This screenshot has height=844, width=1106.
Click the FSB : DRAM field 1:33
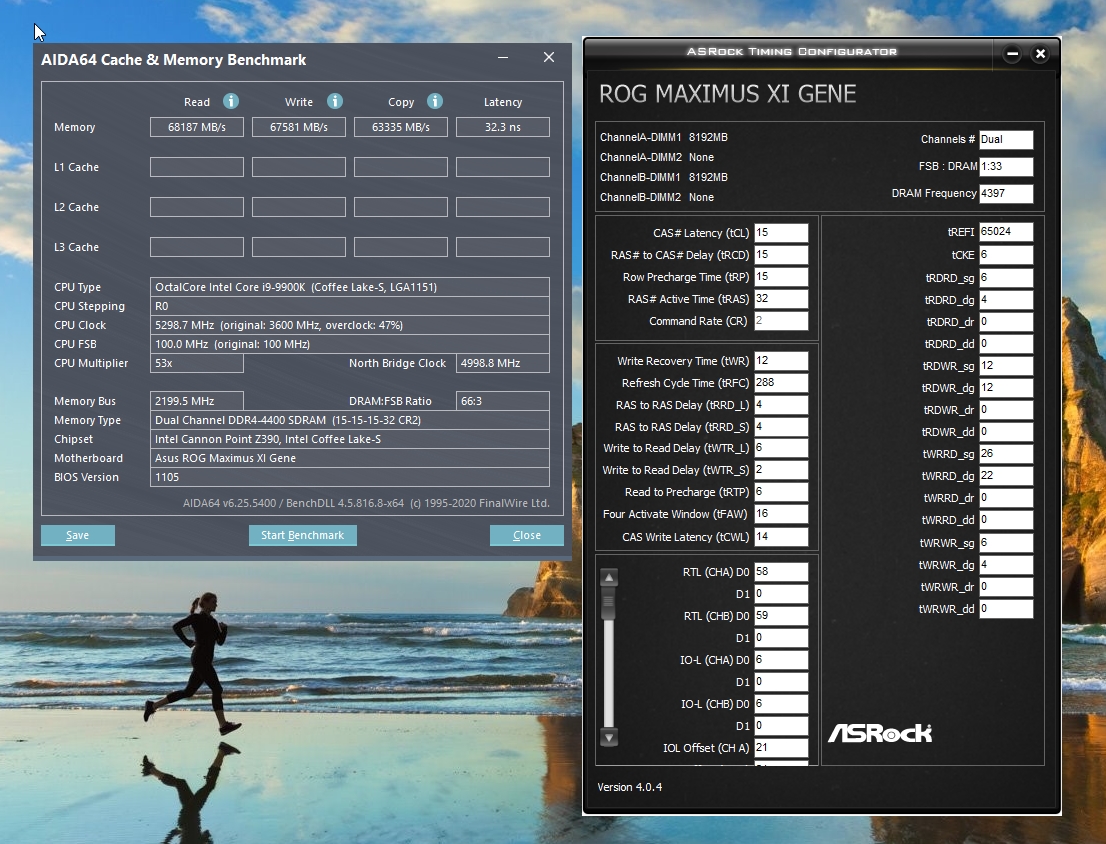(x=1006, y=166)
